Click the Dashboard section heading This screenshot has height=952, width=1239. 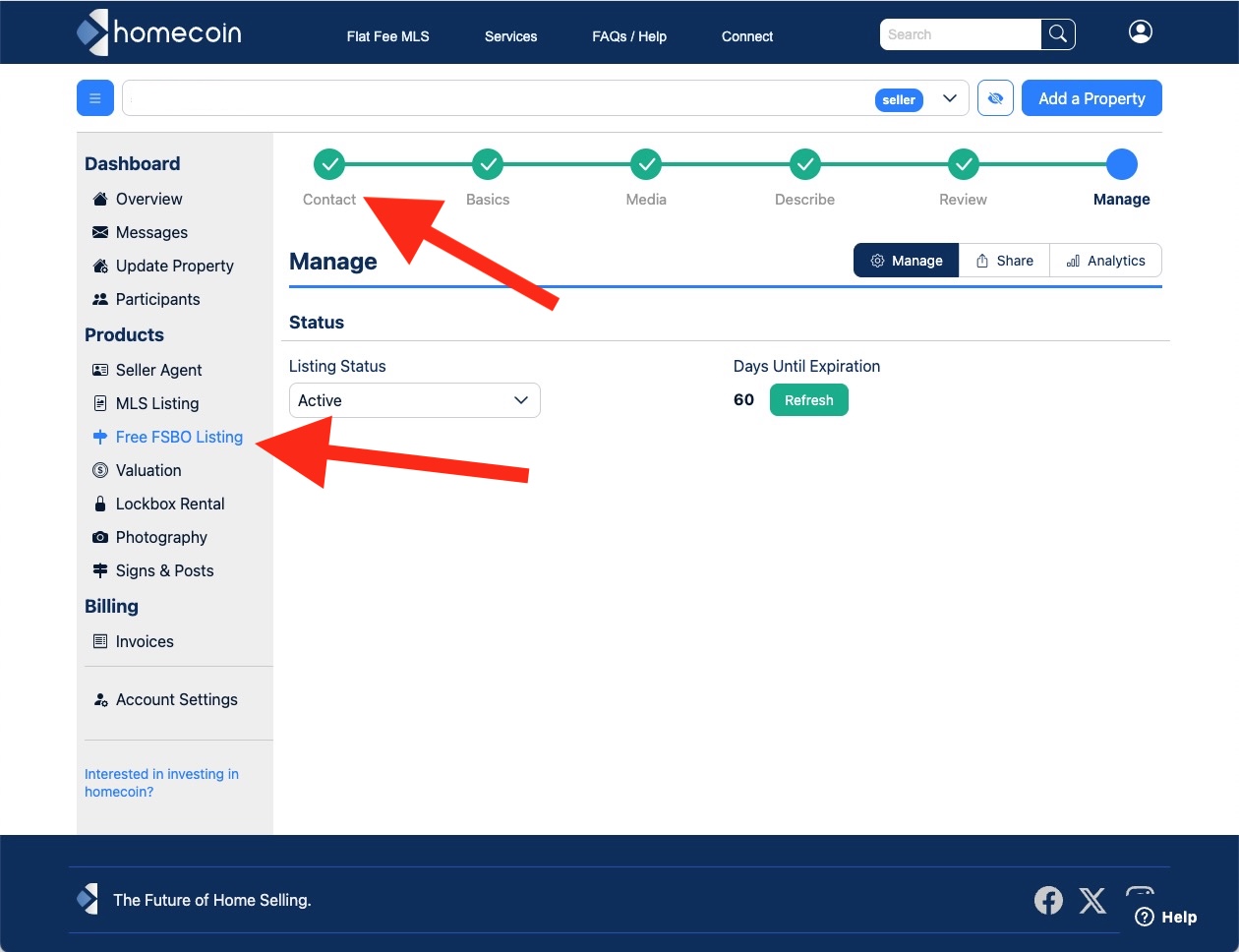pyautogui.click(x=133, y=163)
